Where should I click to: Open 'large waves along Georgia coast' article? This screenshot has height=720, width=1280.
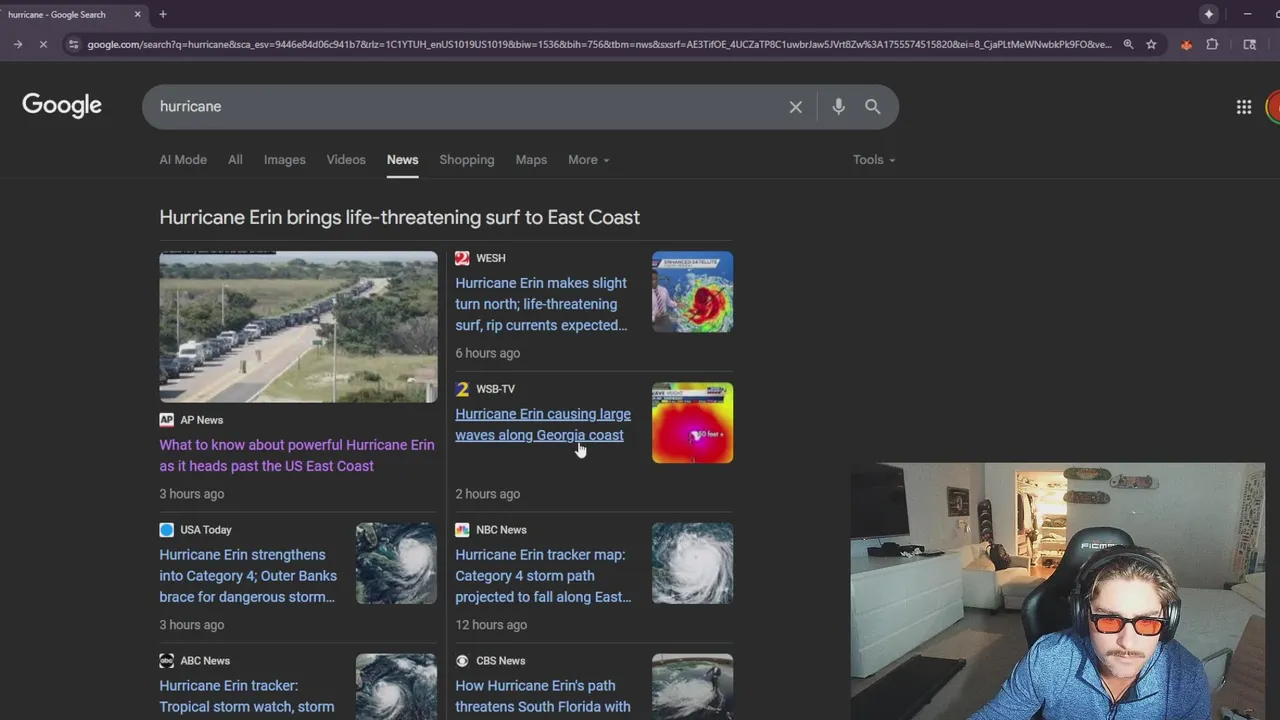click(x=543, y=424)
